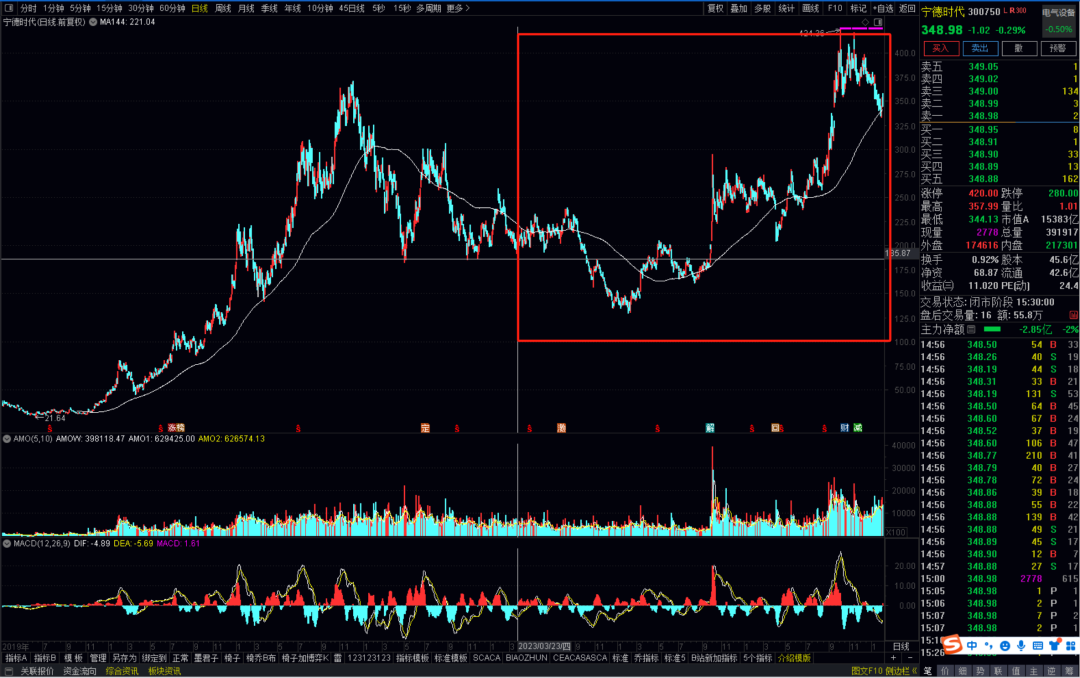Screen dimensions: 1080x678
Task: Click the 电气设备 sector label
Action: 1058,13
